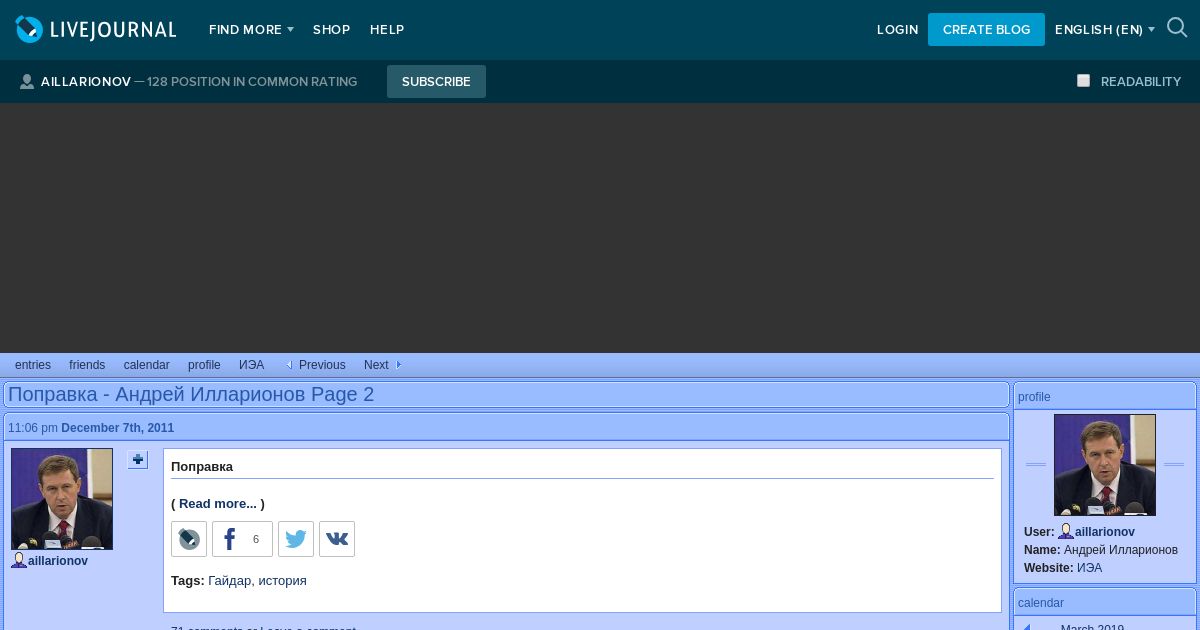This screenshot has width=1200, height=630.
Task: Expand the Find More dropdown
Action: tap(251, 30)
